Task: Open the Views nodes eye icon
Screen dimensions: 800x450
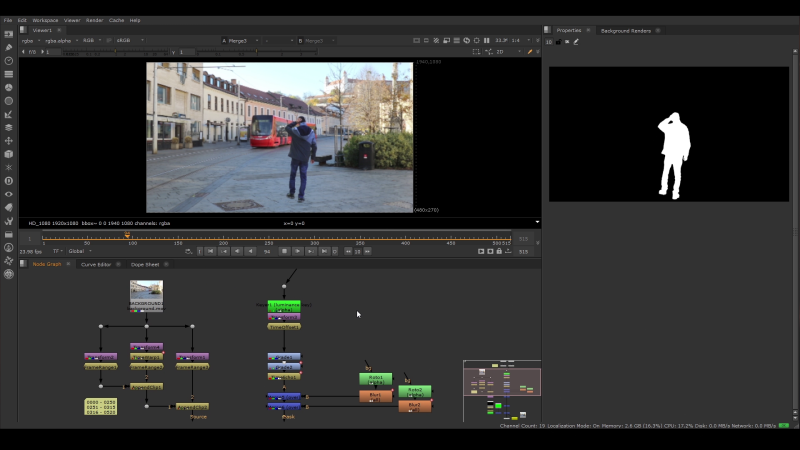Action: [x=9, y=194]
